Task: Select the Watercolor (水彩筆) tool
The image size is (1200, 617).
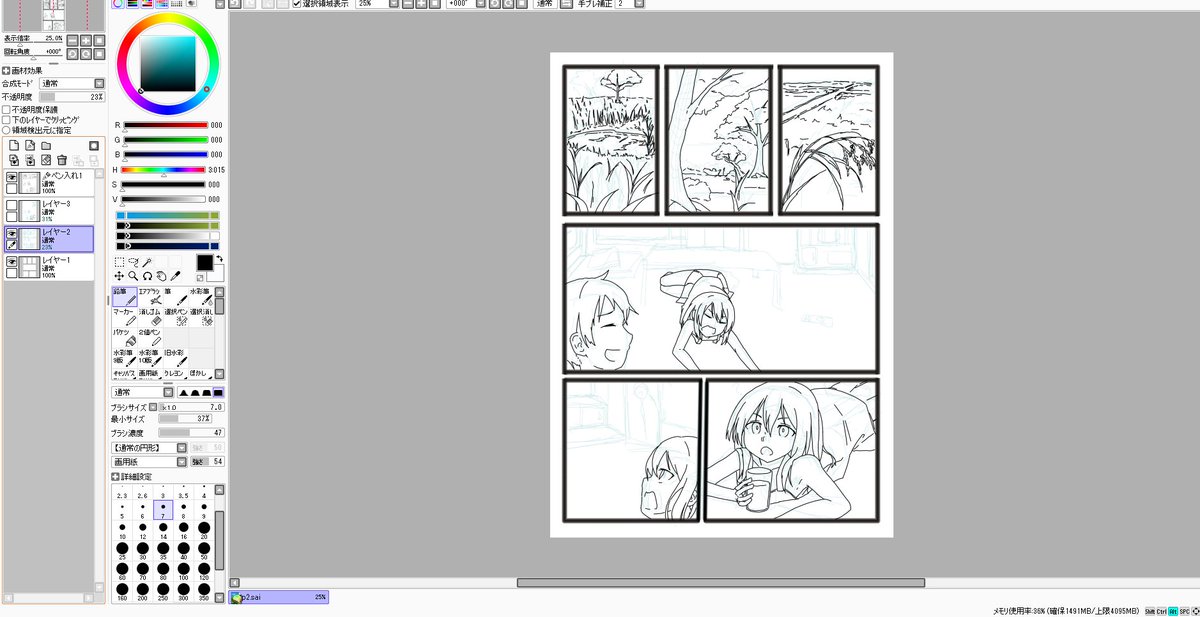Action: 201,296
